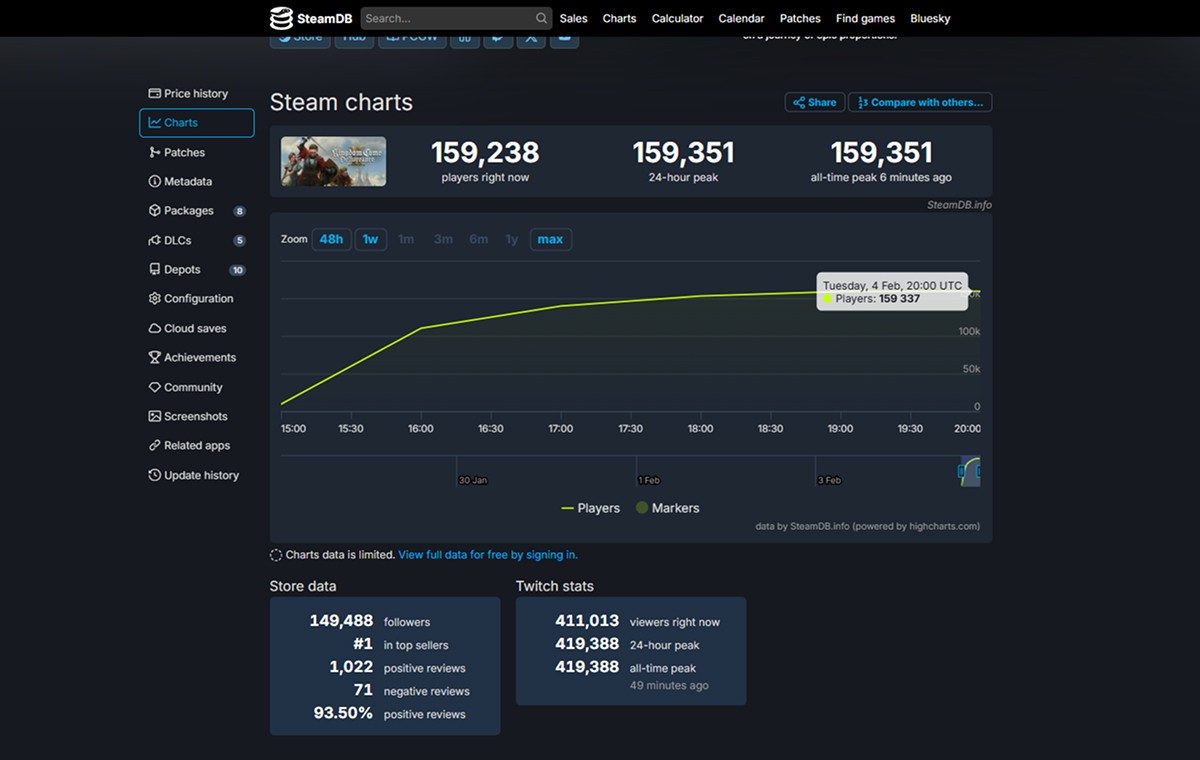The image size is (1200, 760).
Task: Click the 6m zoom option
Action: [479, 239]
